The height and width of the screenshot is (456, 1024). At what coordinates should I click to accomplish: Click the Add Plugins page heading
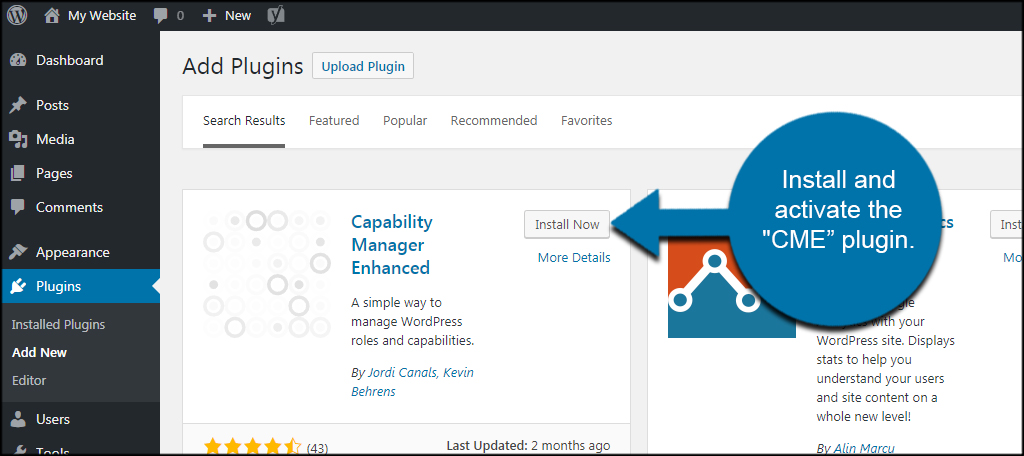[x=243, y=66]
